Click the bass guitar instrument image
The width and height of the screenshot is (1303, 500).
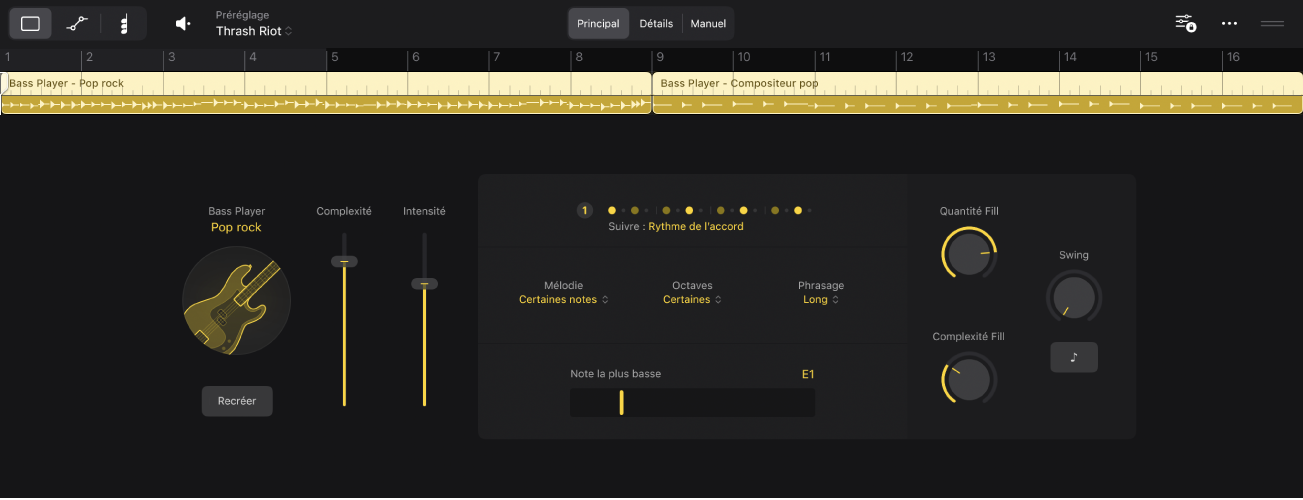tap(236, 300)
